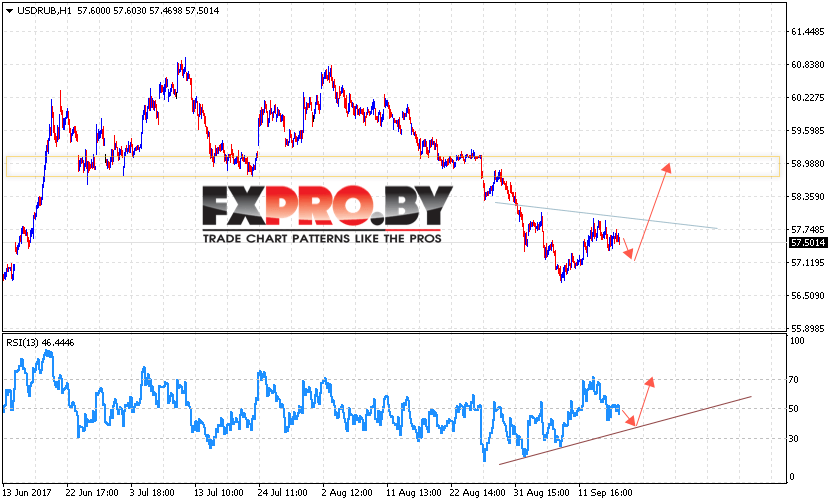The height and width of the screenshot is (504, 829).
Task: Select the 56.5090 price axis label
Action: tap(807, 295)
